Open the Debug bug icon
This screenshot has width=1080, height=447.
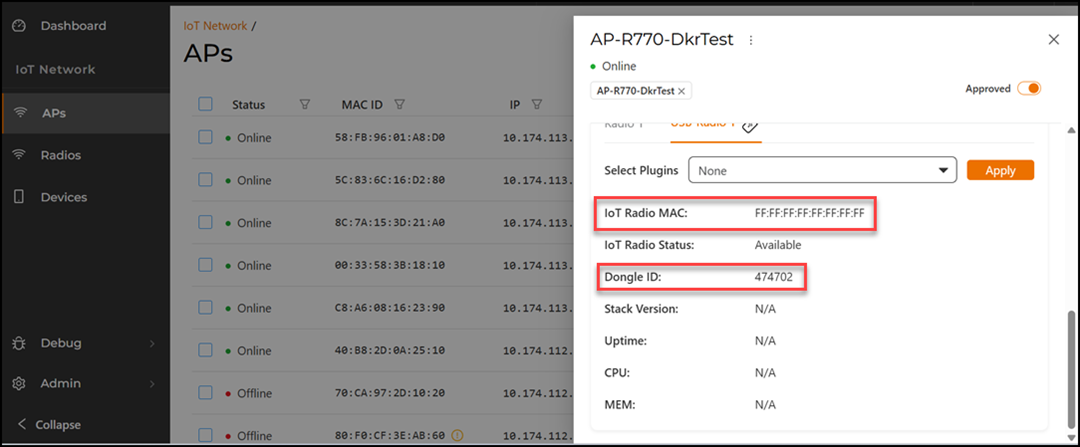coord(19,343)
